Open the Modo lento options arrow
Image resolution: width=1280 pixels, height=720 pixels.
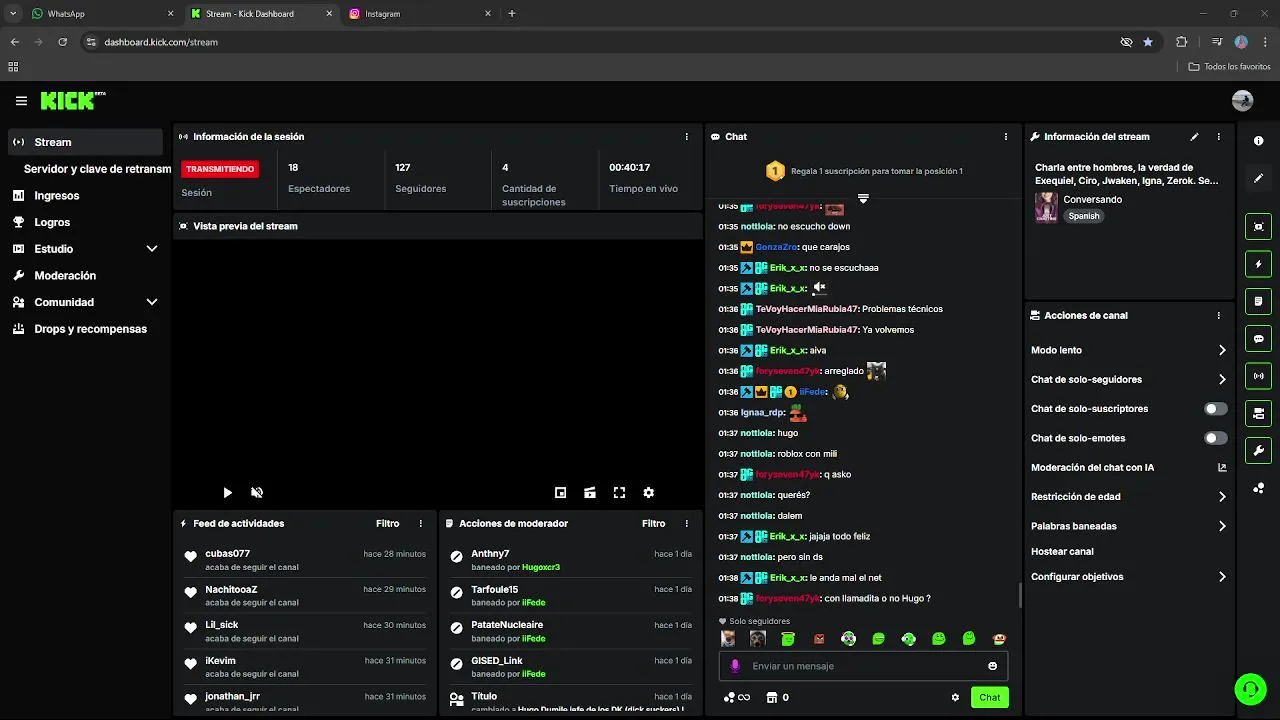click(1221, 351)
